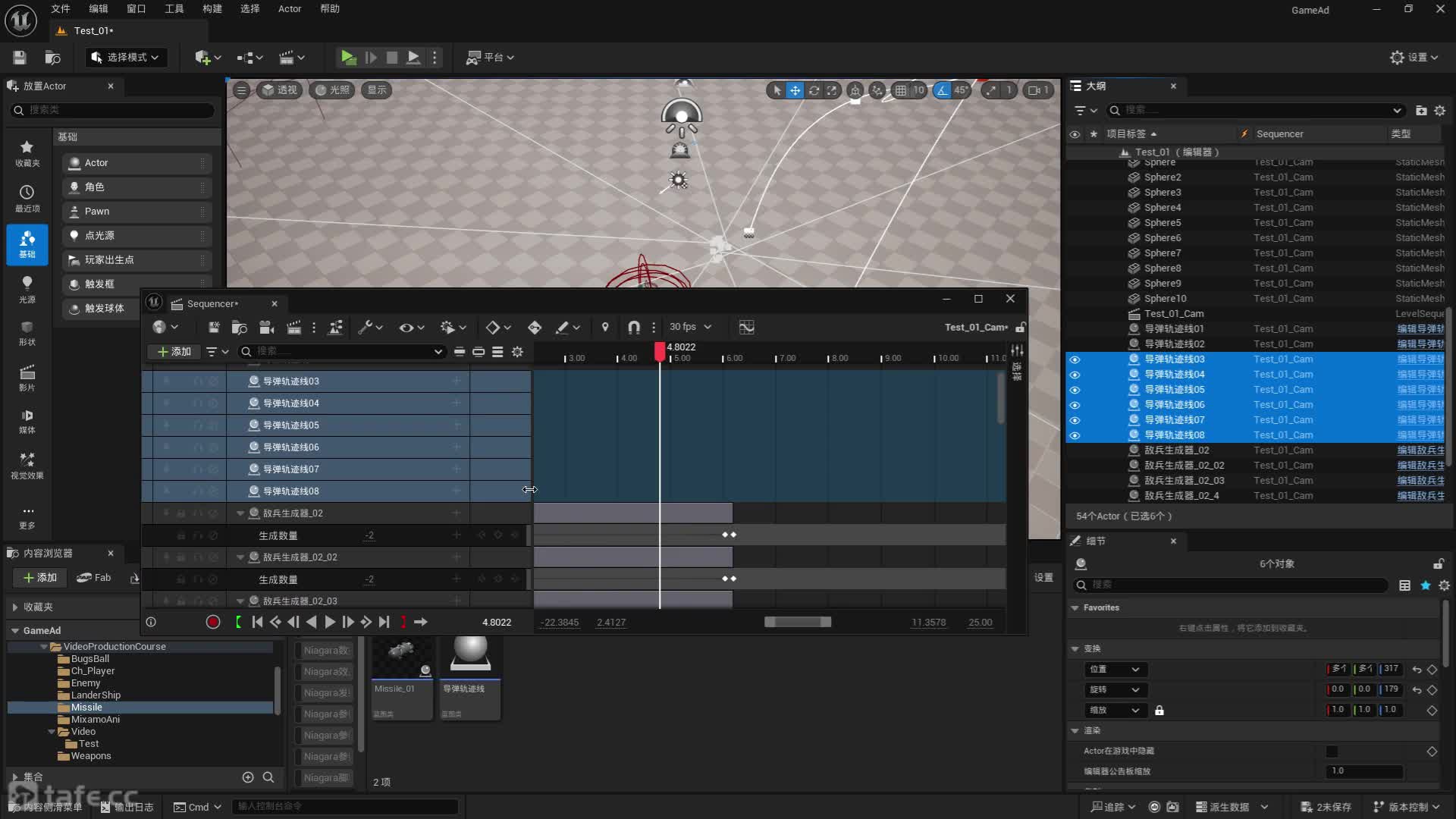Toggle Actor在游戏中隐藏 checkbox
Image resolution: width=1456 pixels, height=819 pixels.
pyautogui.click(x=1332, y=751)
